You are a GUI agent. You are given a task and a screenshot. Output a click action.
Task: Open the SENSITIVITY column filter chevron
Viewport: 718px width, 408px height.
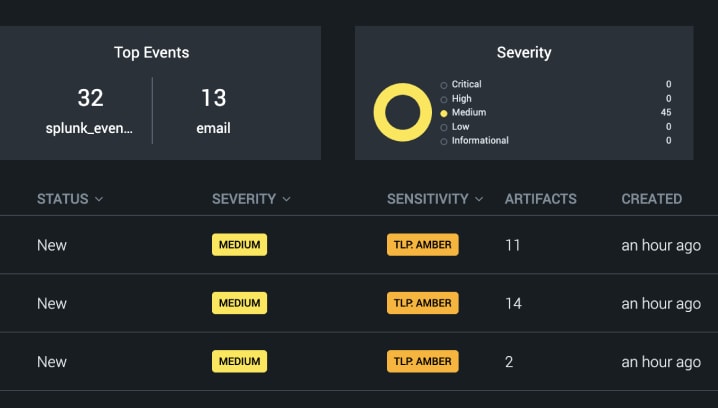[x=479, y=199]
